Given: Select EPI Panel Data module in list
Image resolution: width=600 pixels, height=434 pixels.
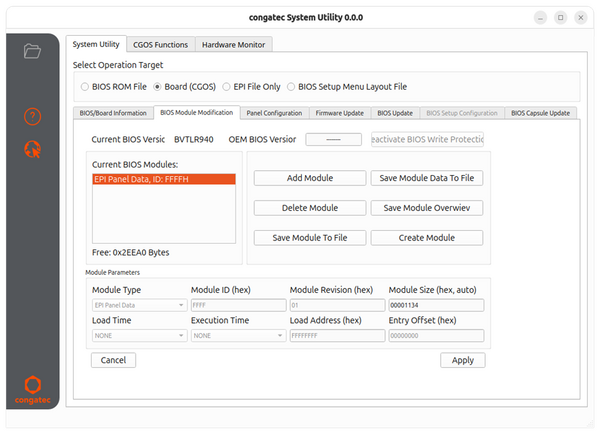Looking at the screenshot, I should (x=163, y=179).
